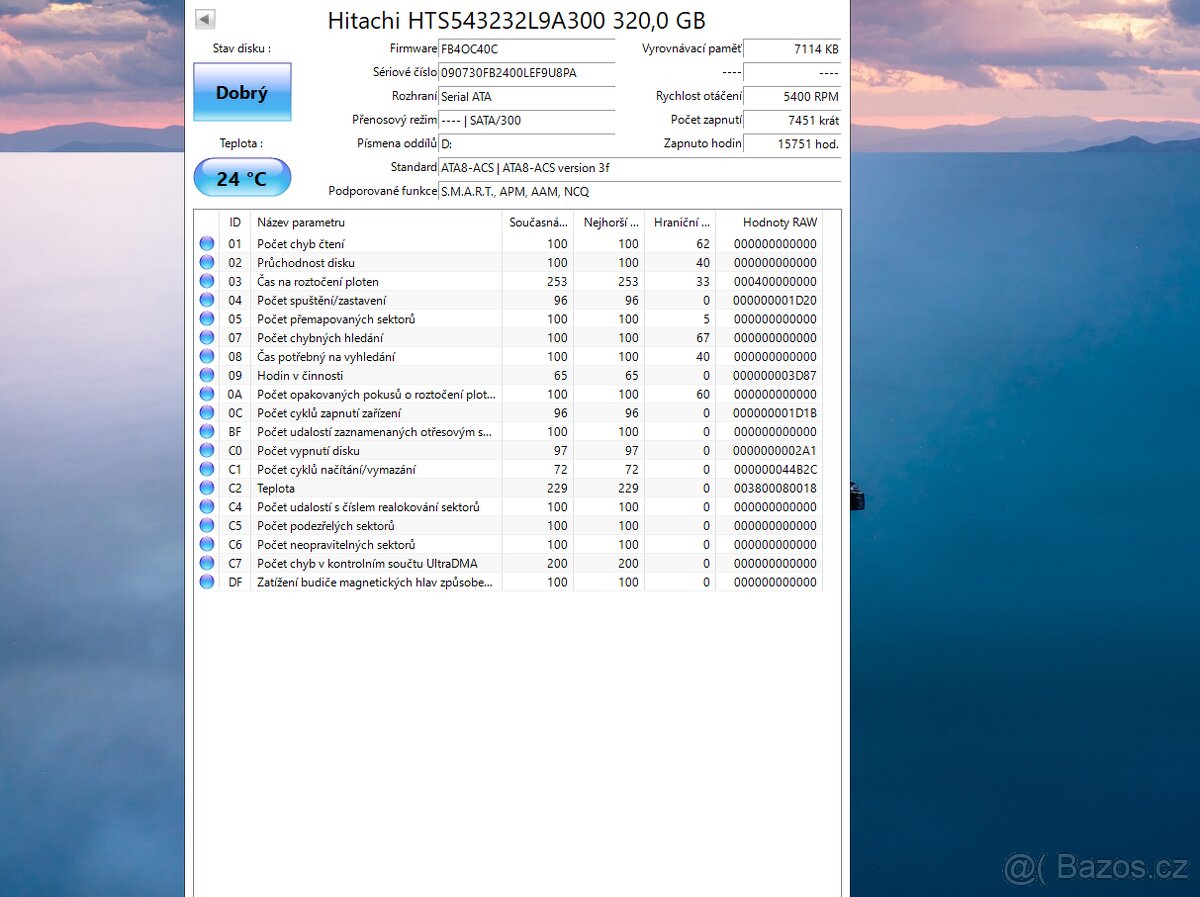
Task: Select the blue indicator next to Počet přemapovaných sektorů
Action: pyautogui.click(x=206, y=318)
